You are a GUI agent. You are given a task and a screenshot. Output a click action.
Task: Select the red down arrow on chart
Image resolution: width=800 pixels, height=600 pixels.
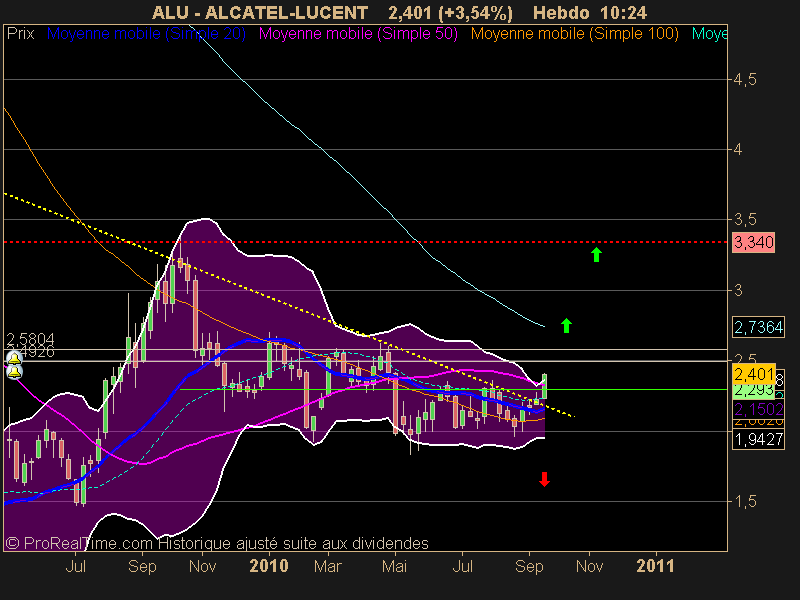click(544, 479)
